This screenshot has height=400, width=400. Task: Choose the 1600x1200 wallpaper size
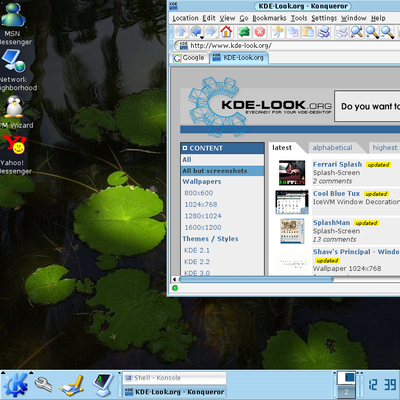point(203,227)
